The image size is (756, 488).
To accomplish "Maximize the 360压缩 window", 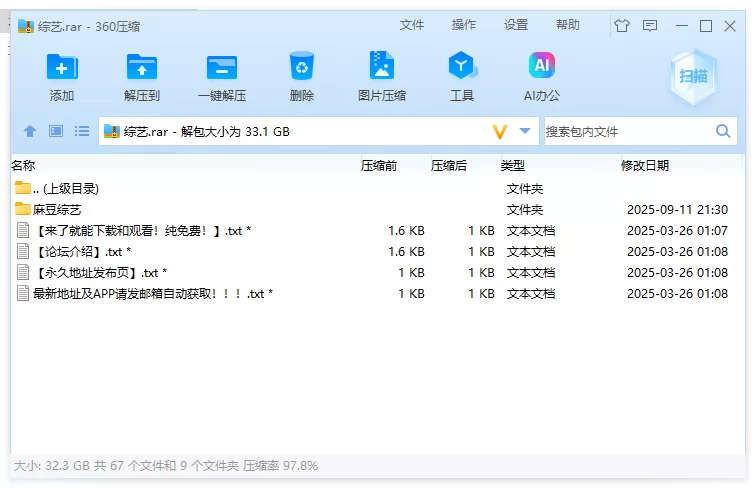I will [706, 26].
